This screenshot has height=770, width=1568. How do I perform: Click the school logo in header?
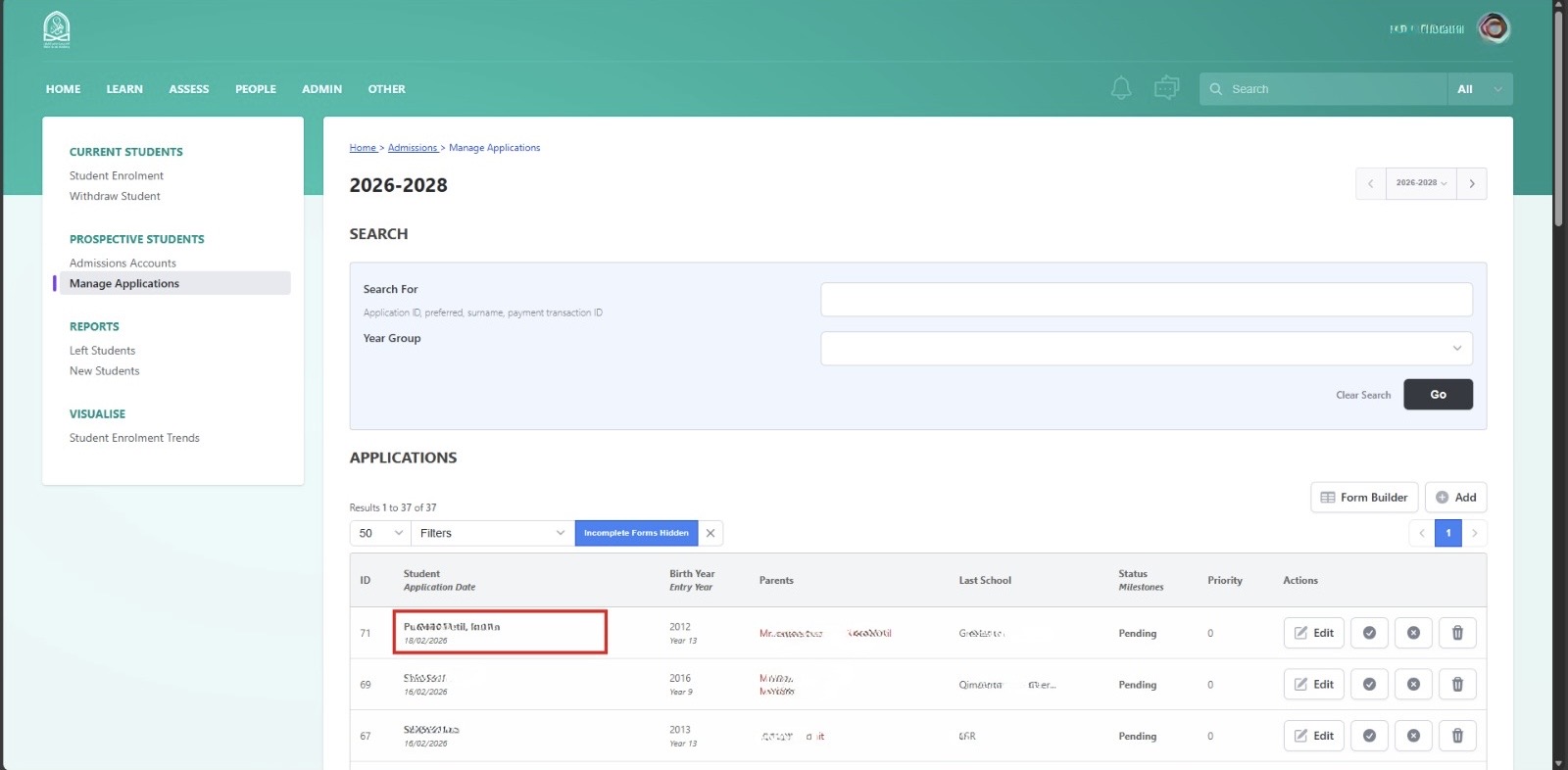pyautogui.click(x=57, y=29)
